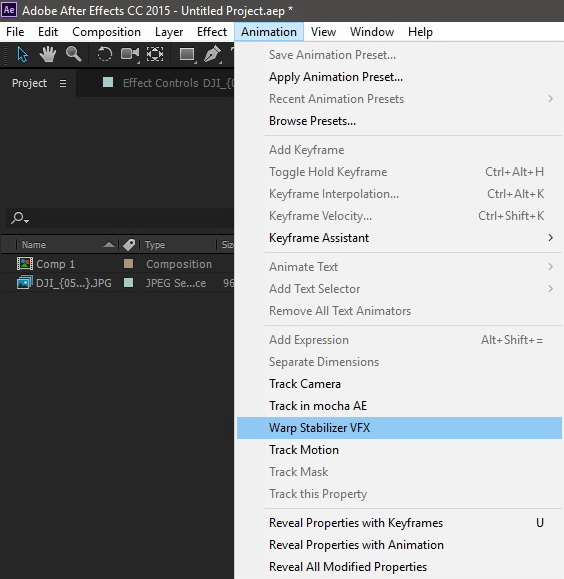Select the Pen tool
This screenshot has width=564, height=579.
pos(212,54)
